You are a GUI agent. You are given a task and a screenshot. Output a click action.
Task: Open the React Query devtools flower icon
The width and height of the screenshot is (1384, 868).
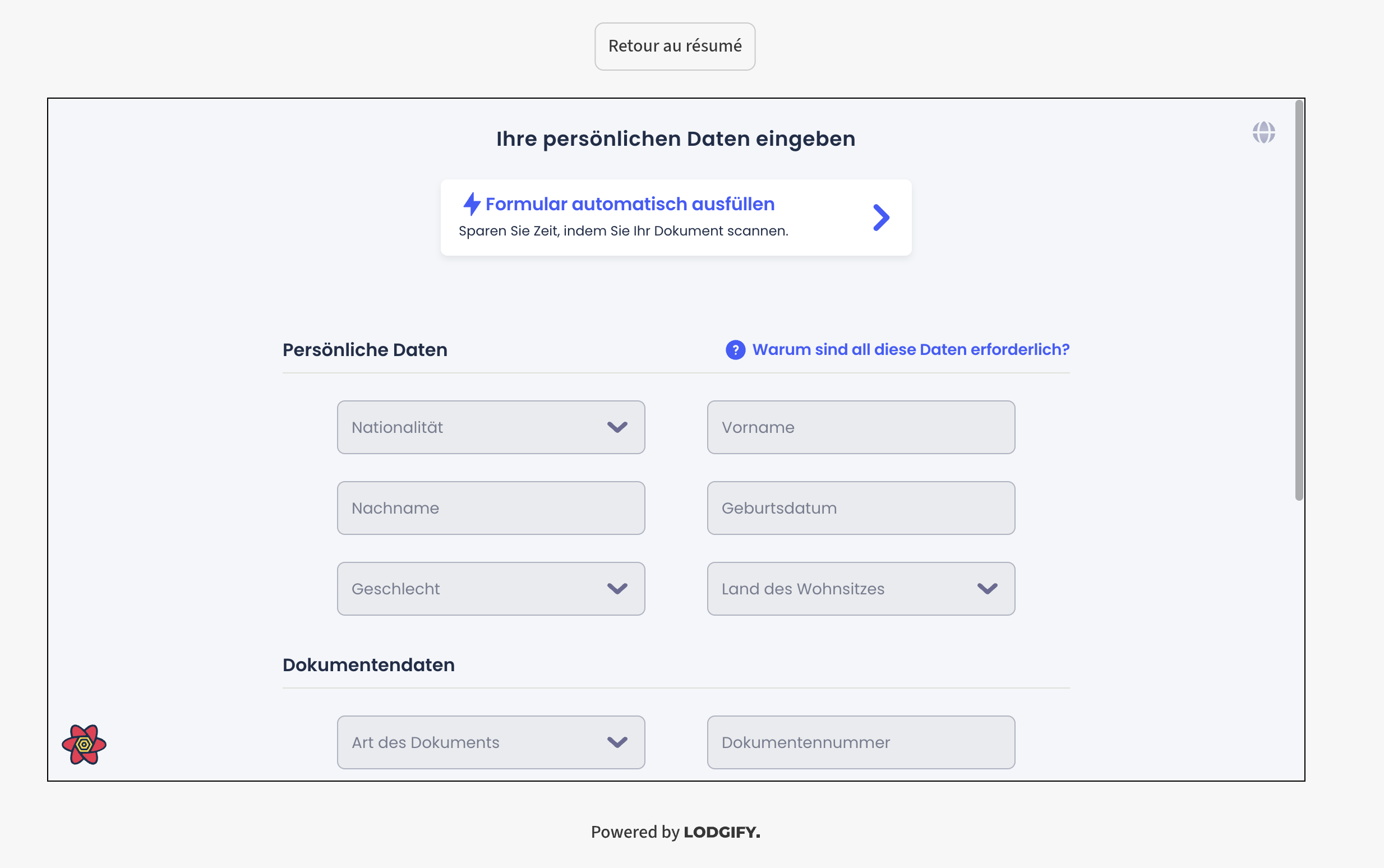coord(84,745)
